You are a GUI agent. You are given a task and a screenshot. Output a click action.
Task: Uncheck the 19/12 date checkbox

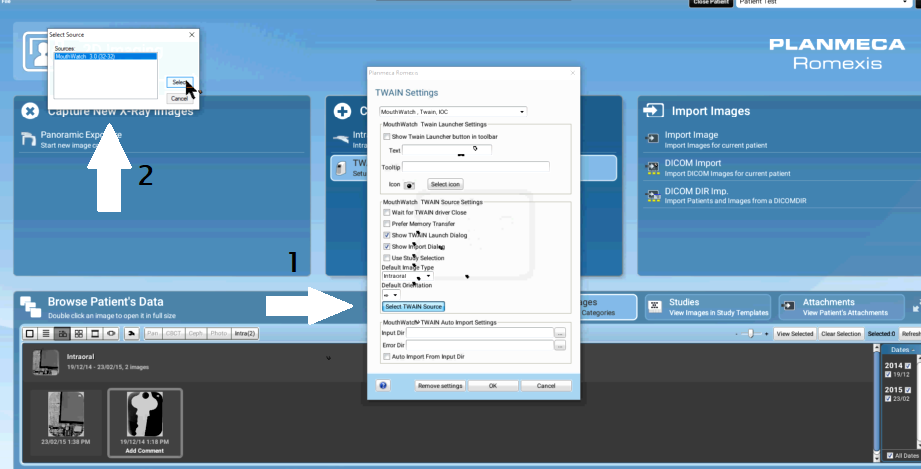pos(888,374)
